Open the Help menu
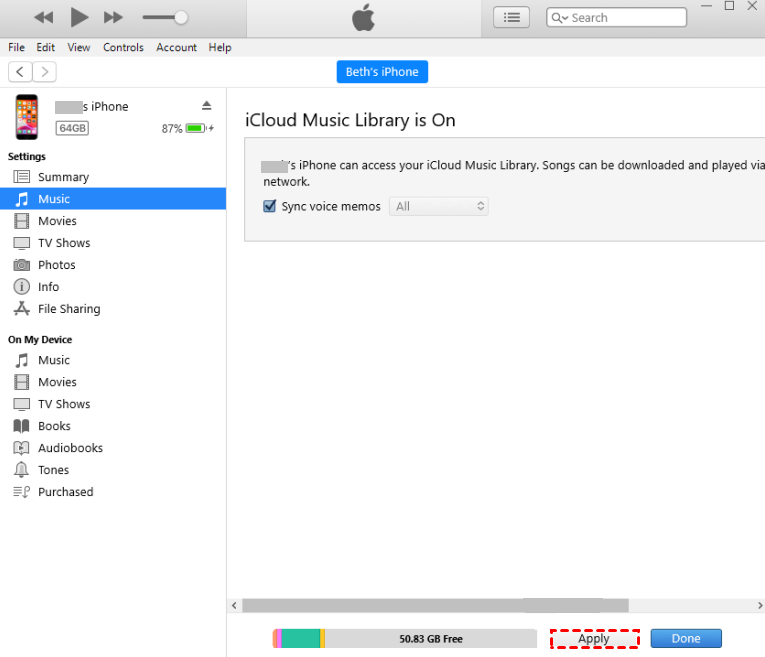The height and width of the screenshot is (657, 765). pyautogui.click(x=220, y=47)
